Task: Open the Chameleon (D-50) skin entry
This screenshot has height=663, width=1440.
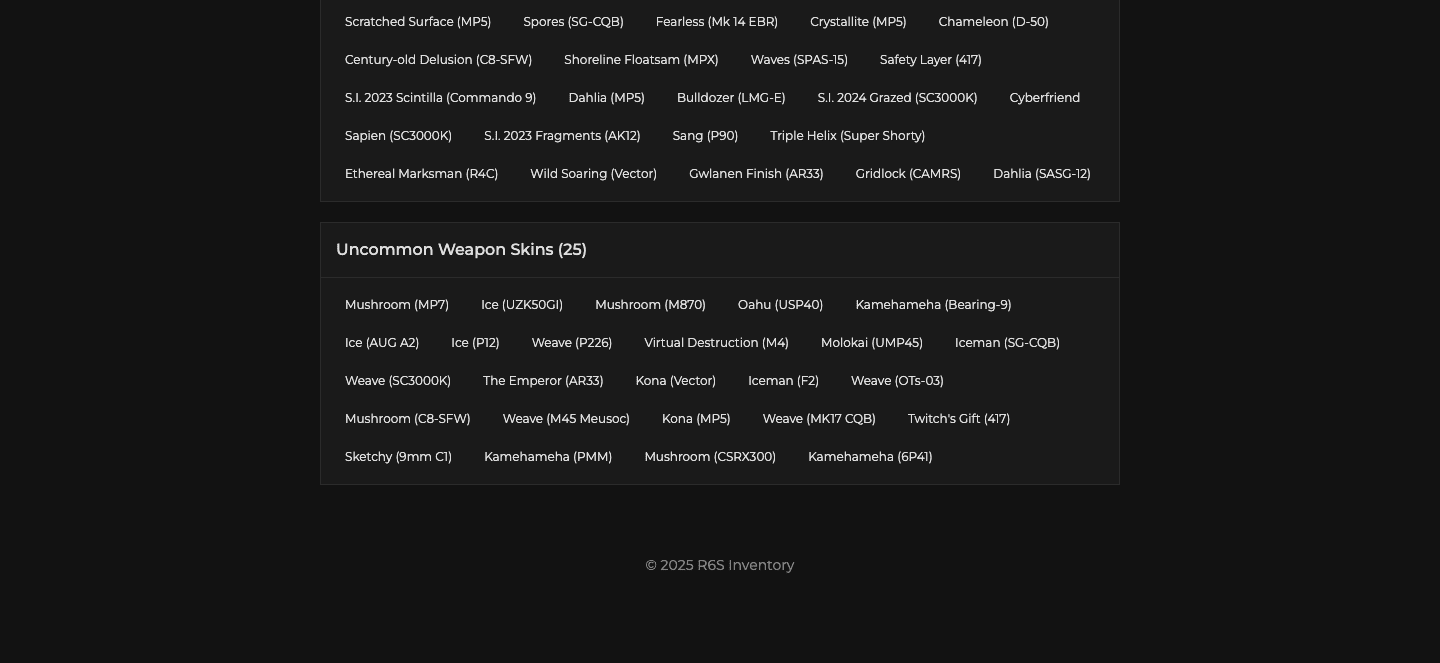Action: click(x=993, y=22)
